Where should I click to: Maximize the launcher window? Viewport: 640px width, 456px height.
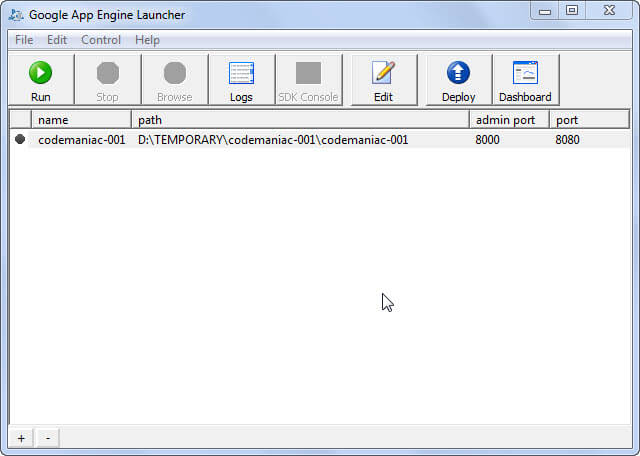pyautogui.click(x=572, y=11)
